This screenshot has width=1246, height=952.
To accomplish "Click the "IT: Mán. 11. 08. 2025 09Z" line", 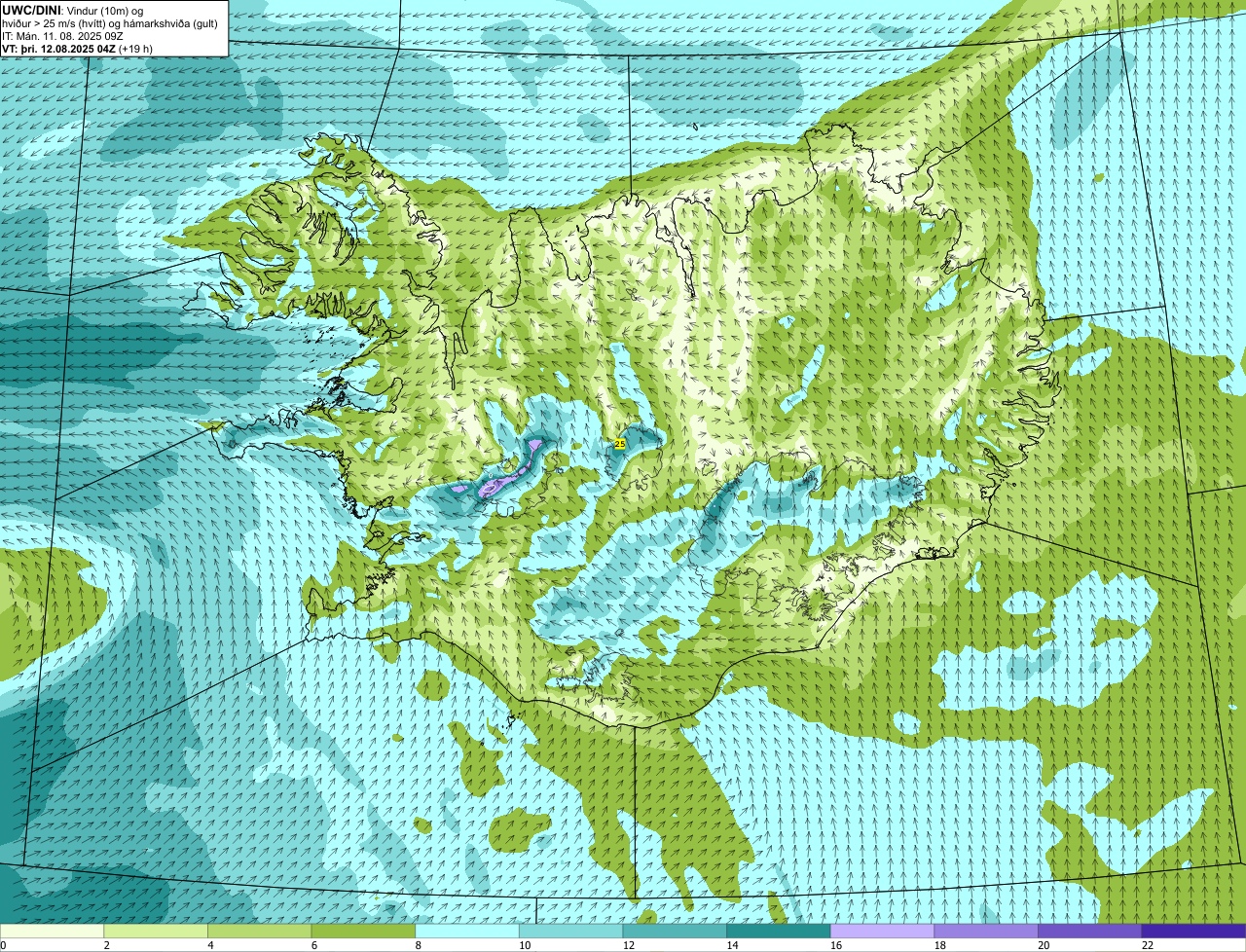I will point(62,35).
